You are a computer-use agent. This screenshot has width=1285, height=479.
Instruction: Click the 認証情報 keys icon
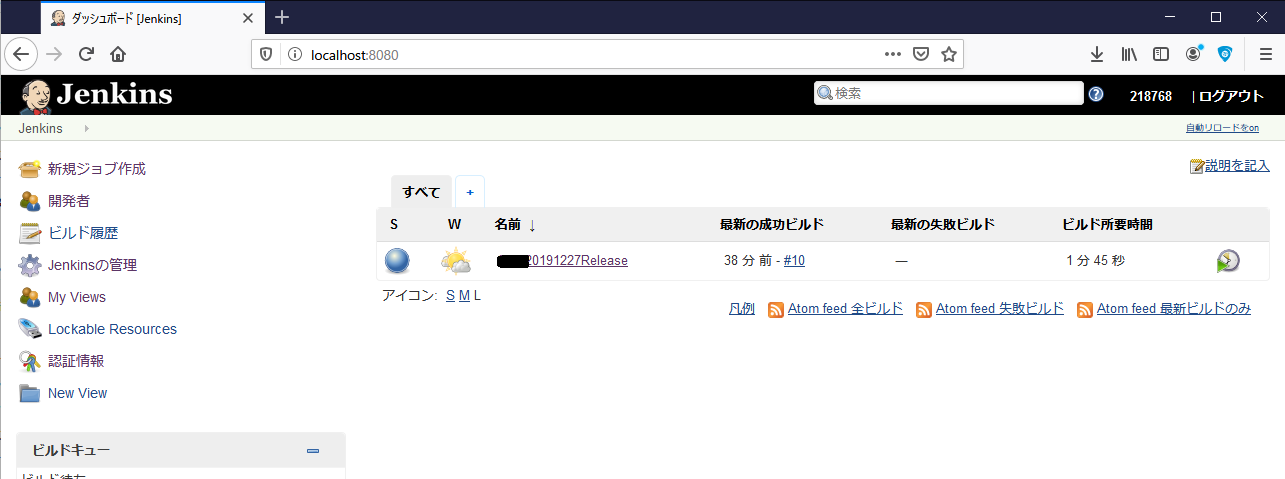(30, 361)
